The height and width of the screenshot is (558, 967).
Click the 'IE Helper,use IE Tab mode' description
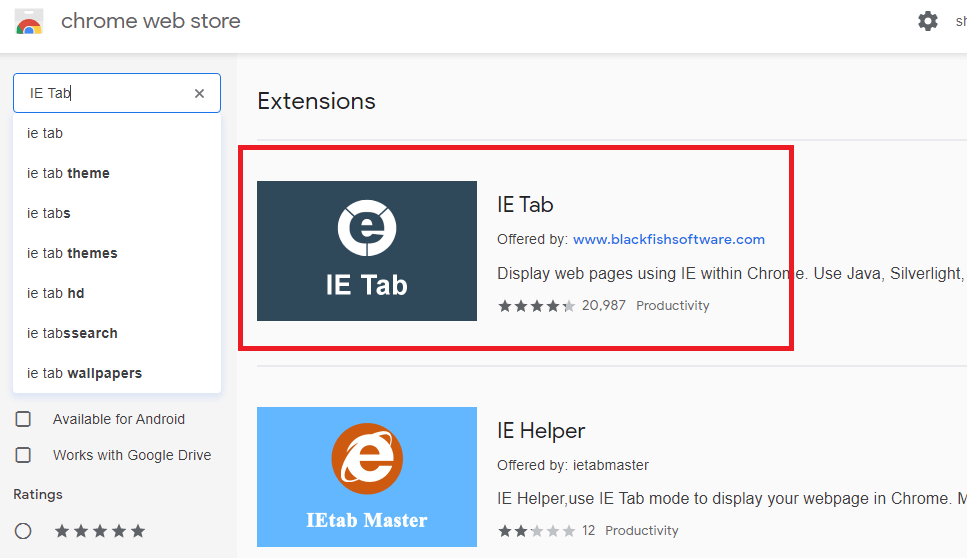(x=732, y=498)
